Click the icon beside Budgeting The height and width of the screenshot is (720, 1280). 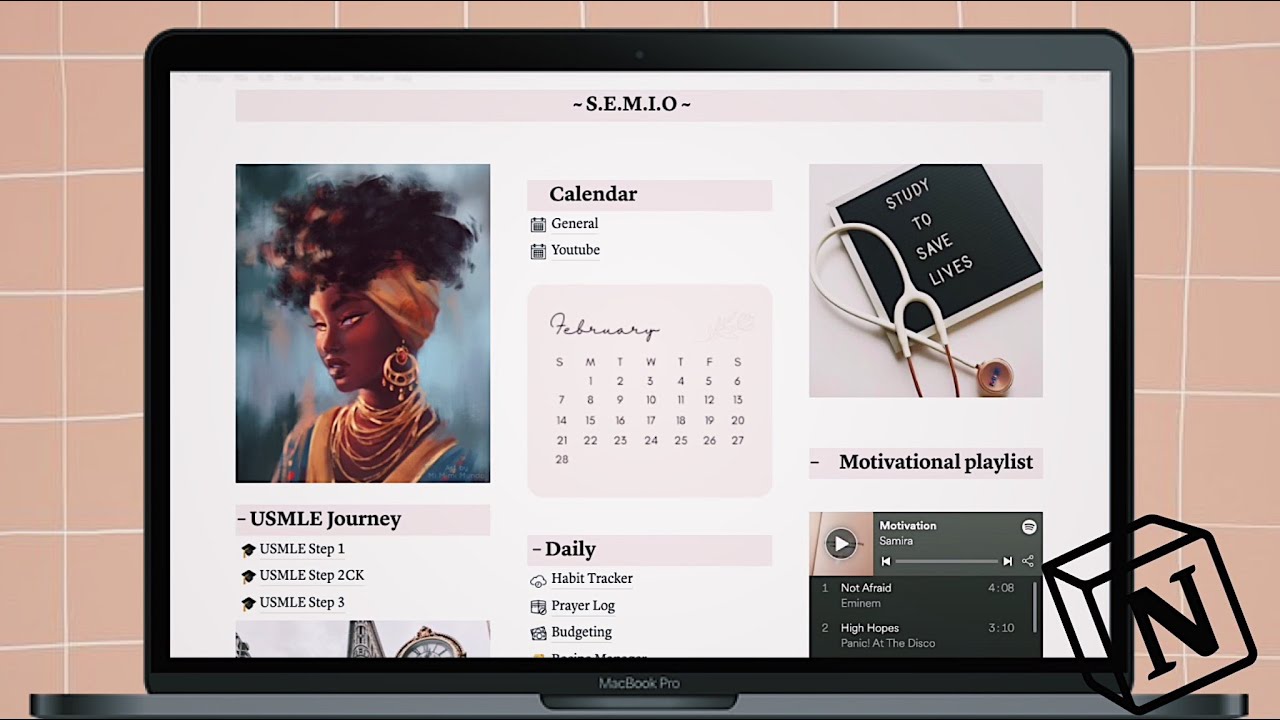point(538,633)
